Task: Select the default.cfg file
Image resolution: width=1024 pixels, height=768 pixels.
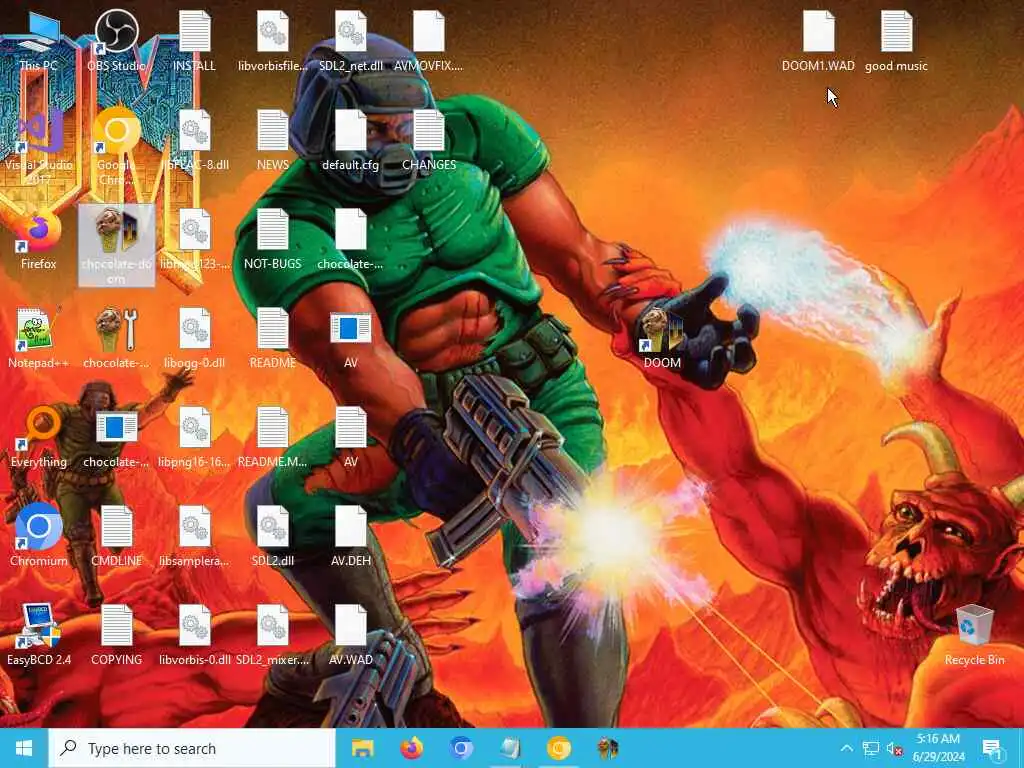Action: click(351, 140)
